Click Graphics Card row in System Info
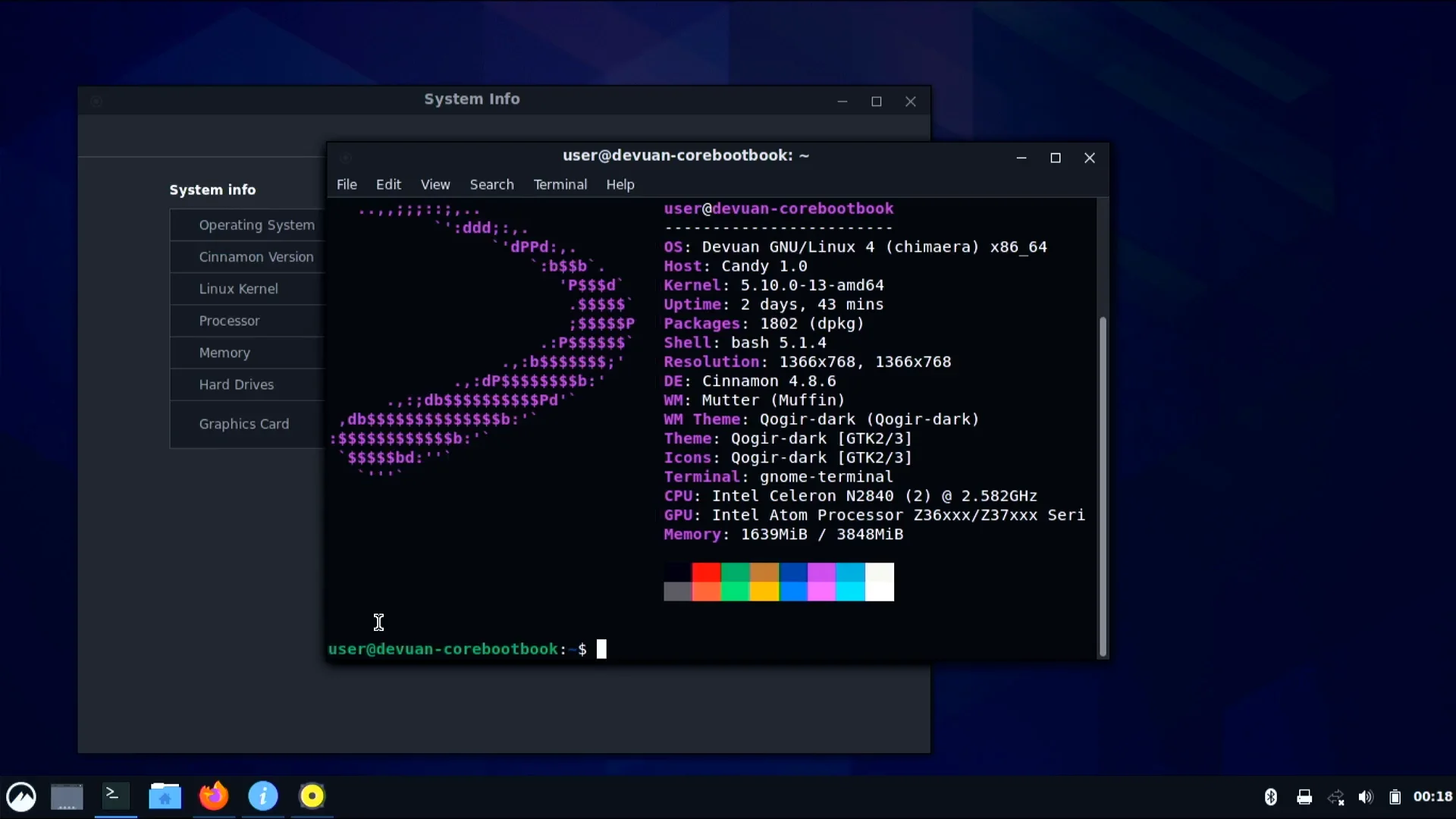Viewport: 1456px width, 819px height. click(248, 424)
